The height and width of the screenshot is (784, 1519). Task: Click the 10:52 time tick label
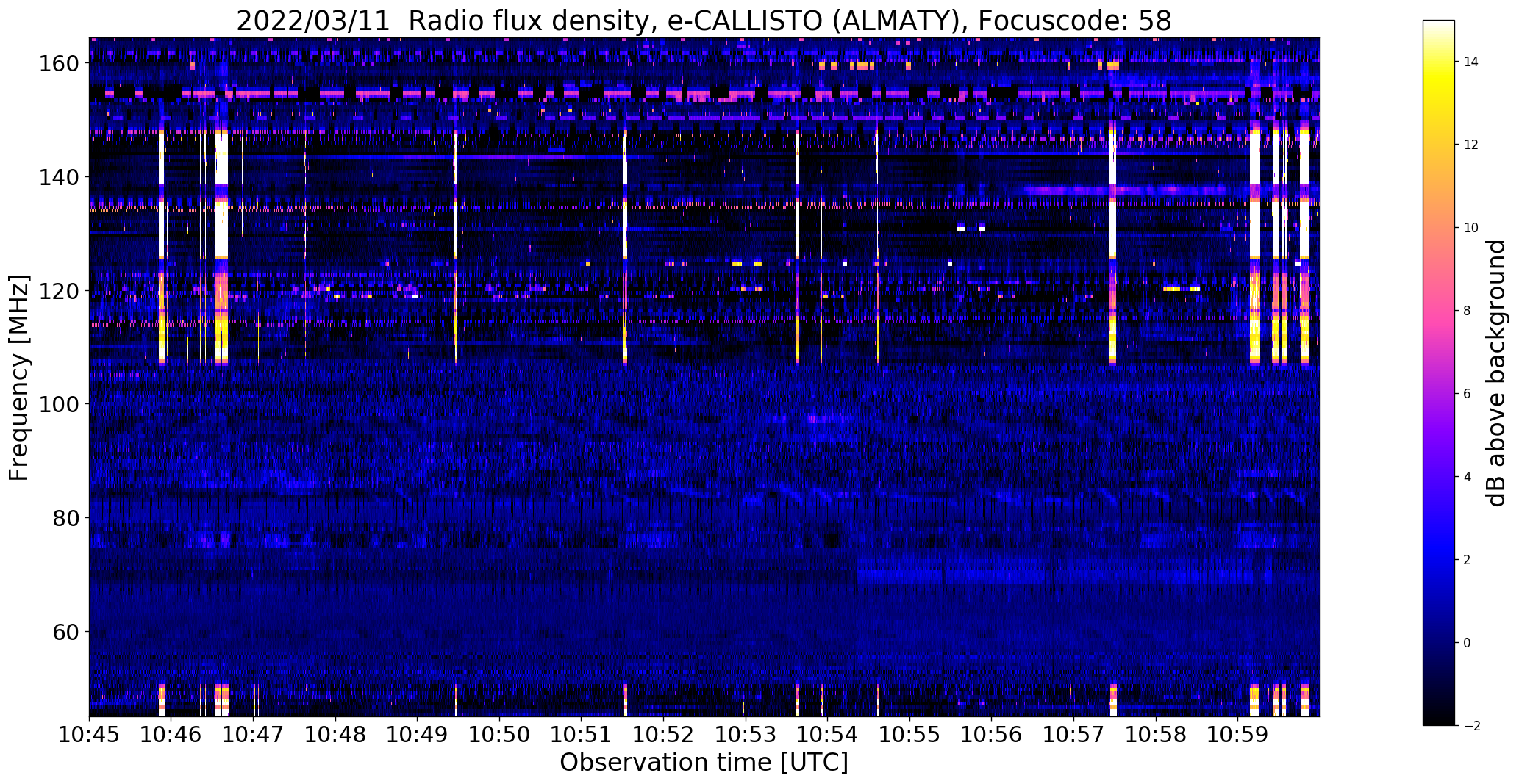click(663, 735)
